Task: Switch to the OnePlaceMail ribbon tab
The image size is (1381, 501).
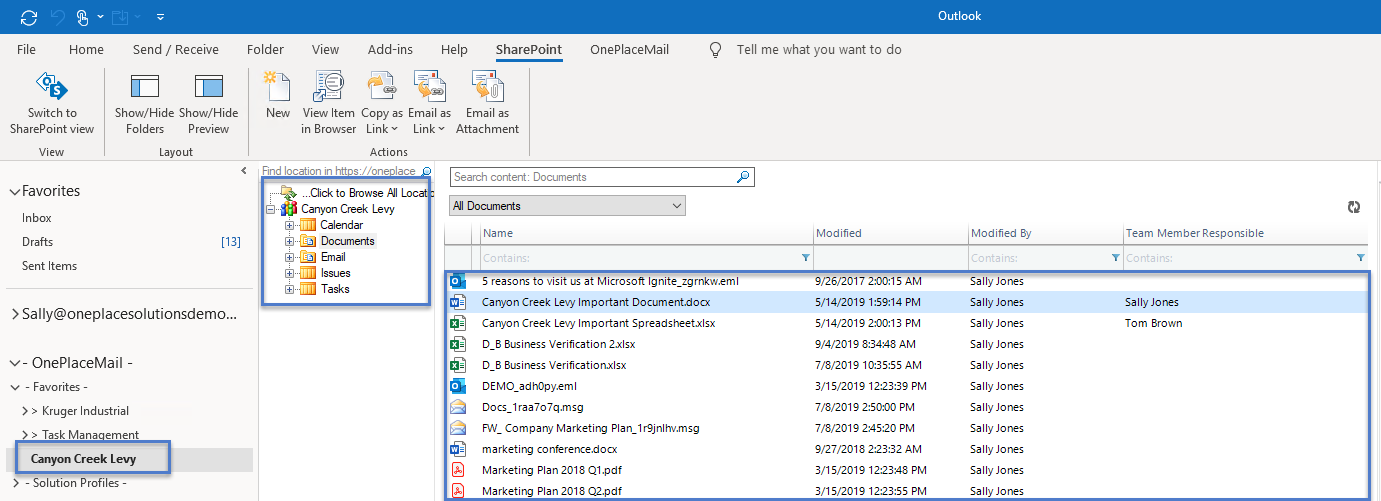Action: (x=629, y=50)
